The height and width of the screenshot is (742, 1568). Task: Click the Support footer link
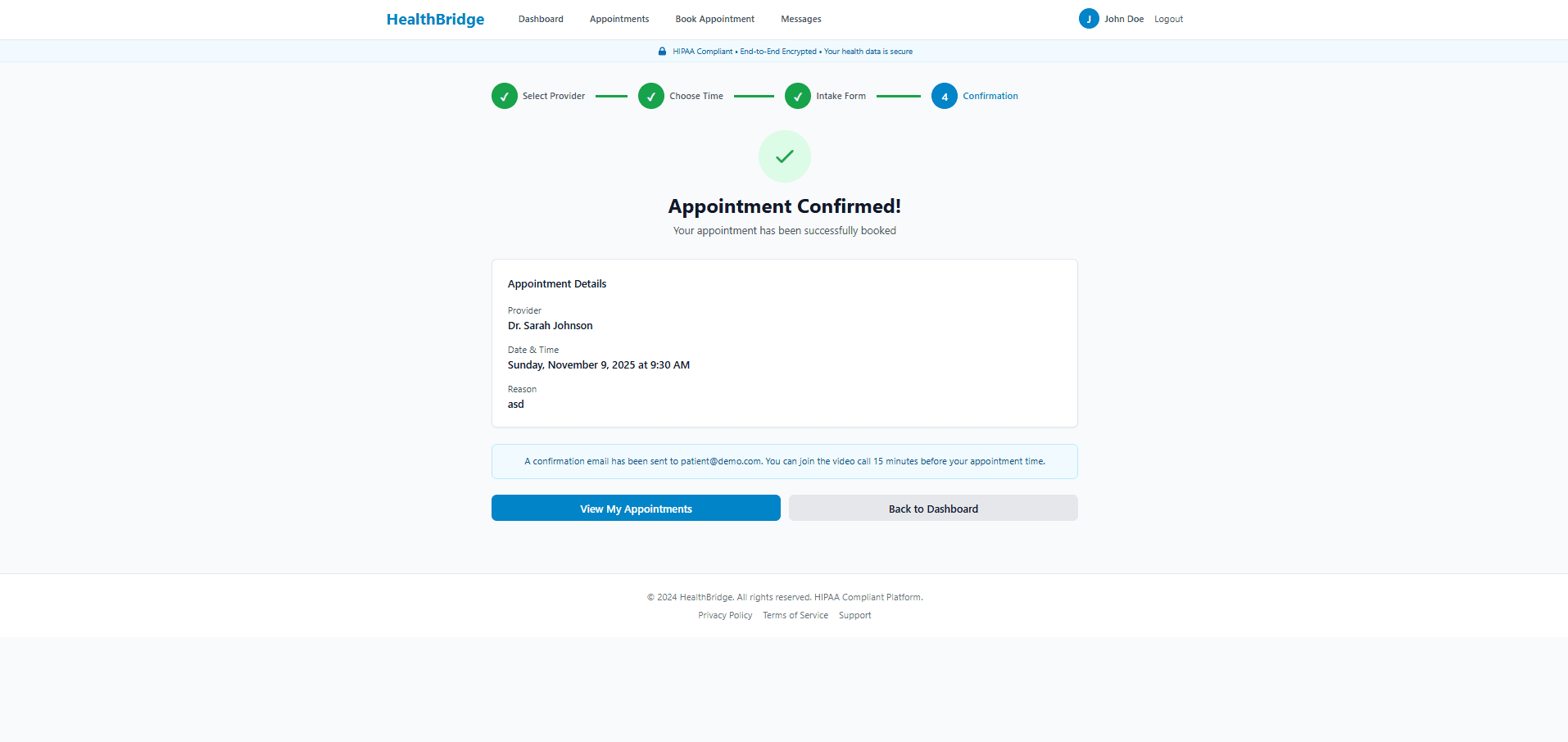pos(854,615)
